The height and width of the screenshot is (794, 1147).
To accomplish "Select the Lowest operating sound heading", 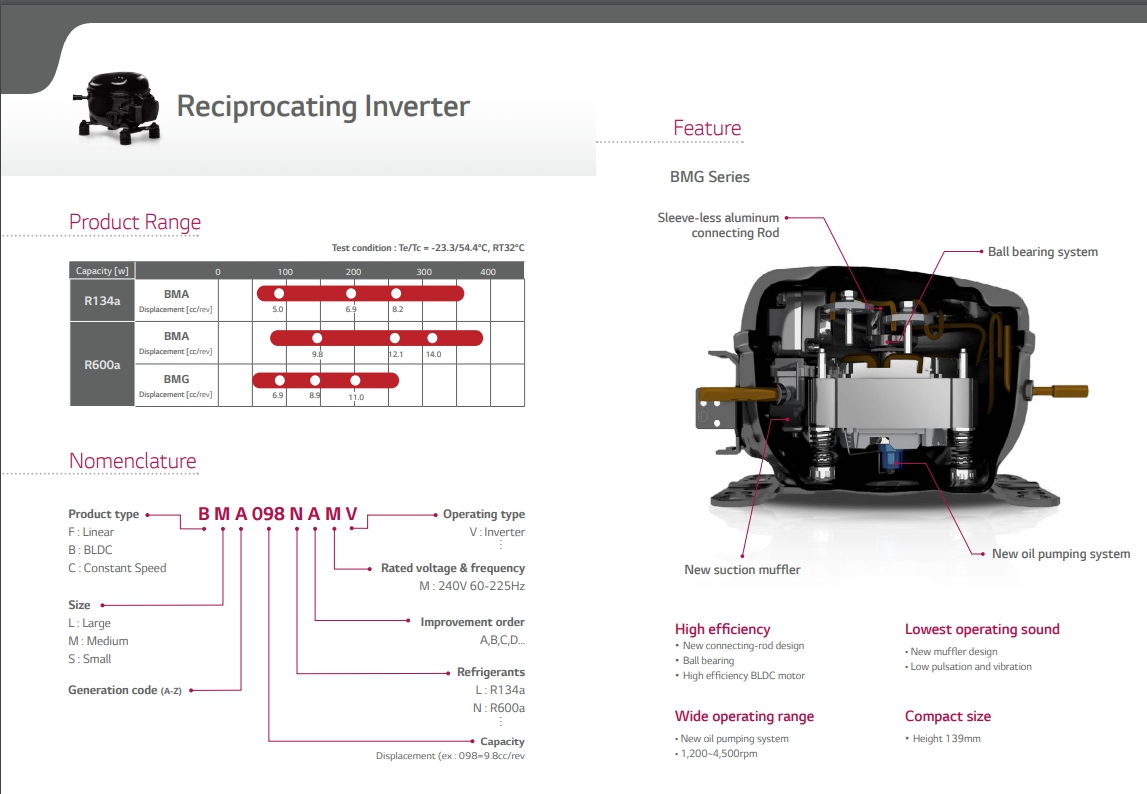I will click(981, 629).
